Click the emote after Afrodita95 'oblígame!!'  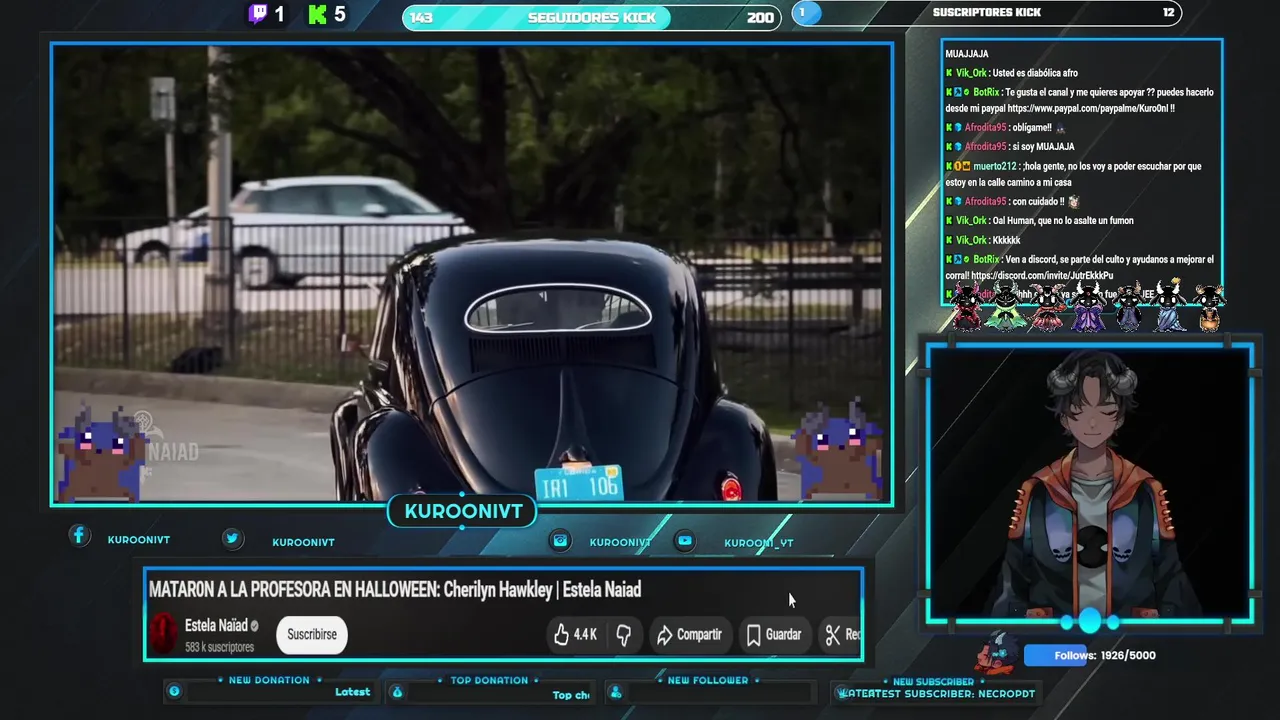coord(1061,128)
